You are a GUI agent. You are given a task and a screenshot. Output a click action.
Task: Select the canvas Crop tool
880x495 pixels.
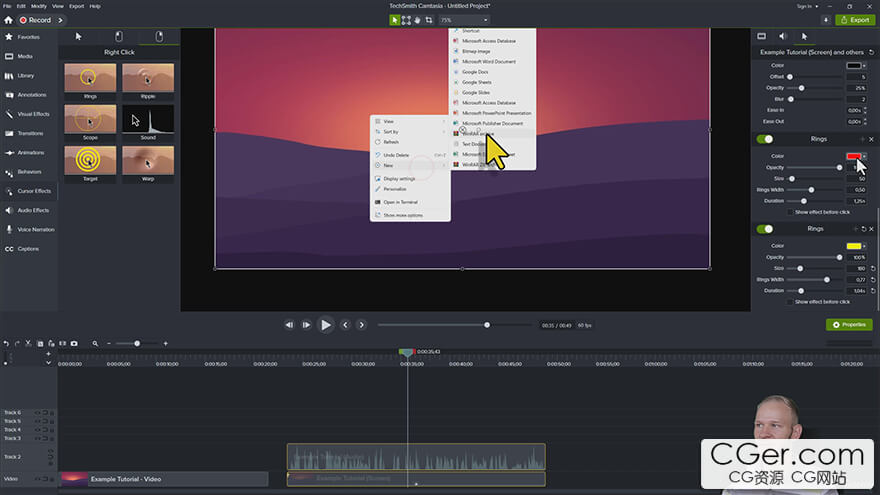click(429, 20)
